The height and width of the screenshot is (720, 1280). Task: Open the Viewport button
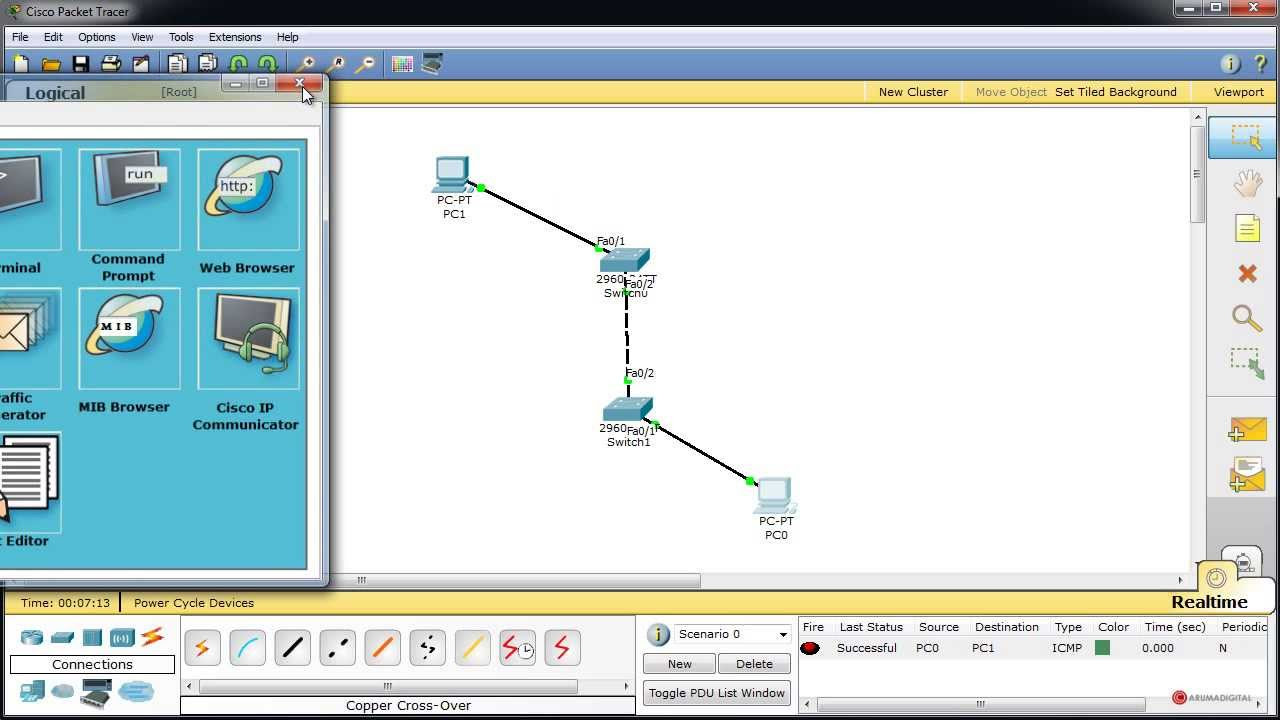point(1239,92)
